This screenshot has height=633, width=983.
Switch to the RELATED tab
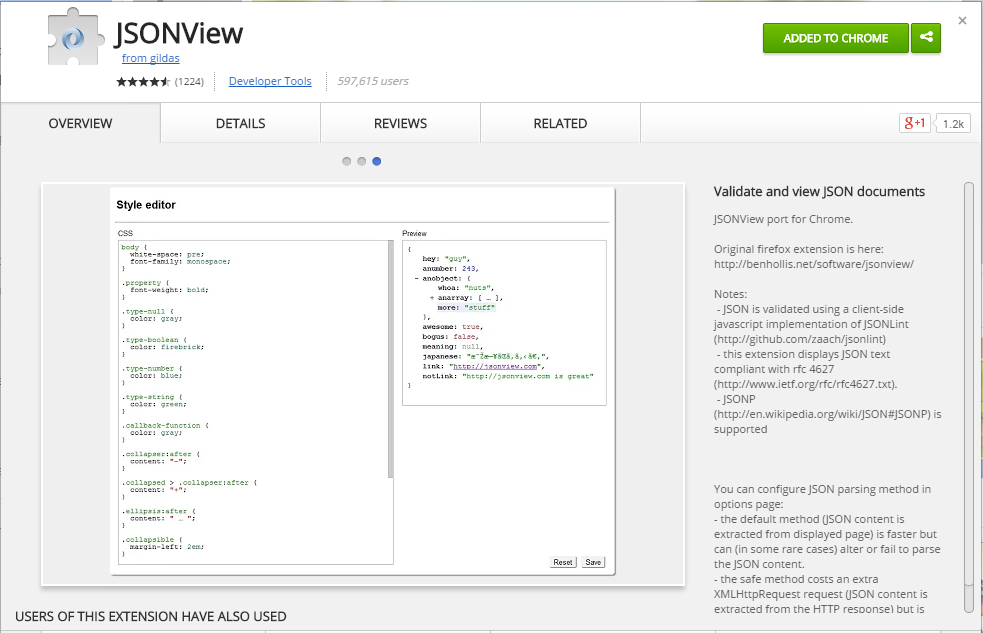(560, 123)
